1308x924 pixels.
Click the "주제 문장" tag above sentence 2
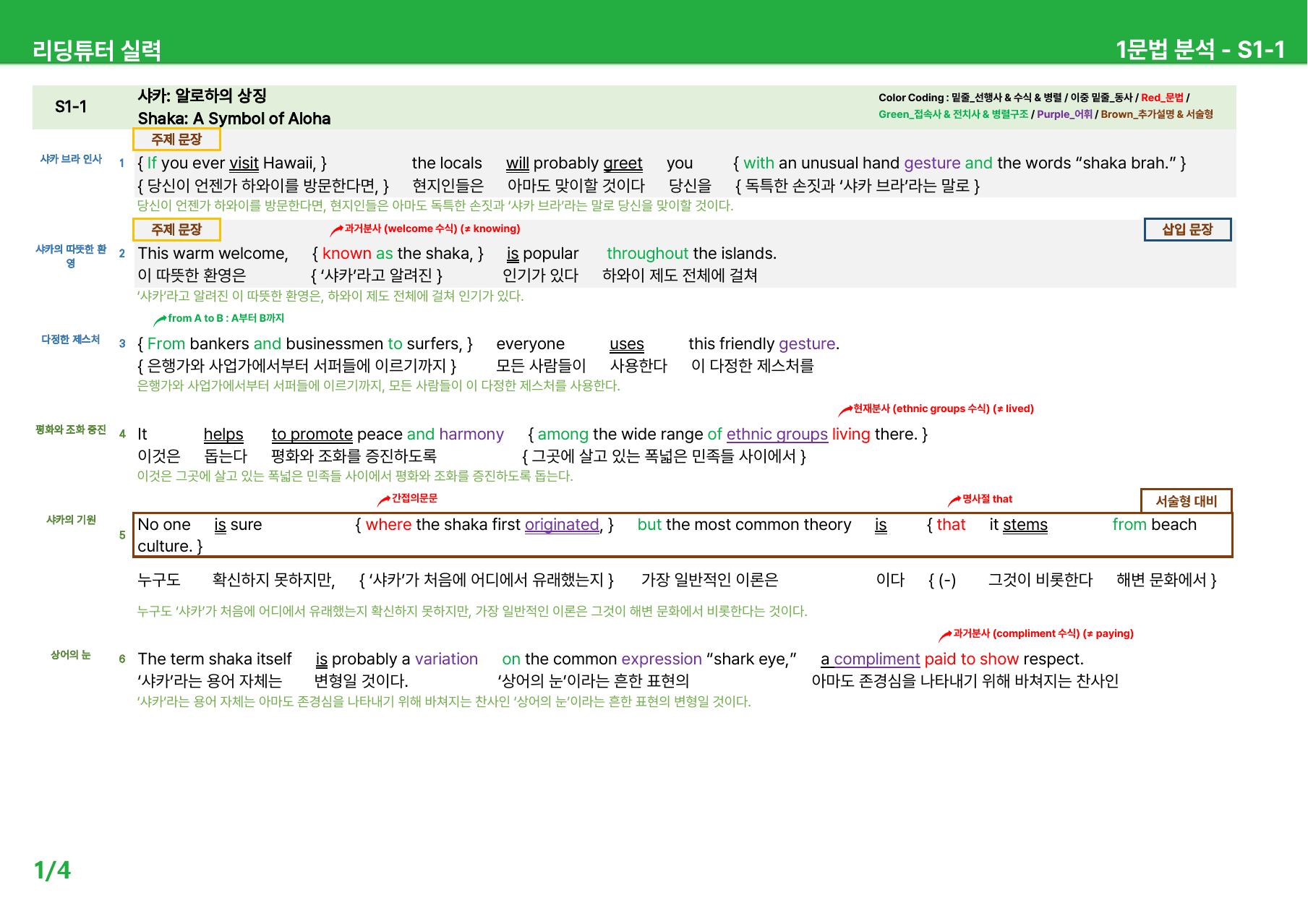click(176, 229)
